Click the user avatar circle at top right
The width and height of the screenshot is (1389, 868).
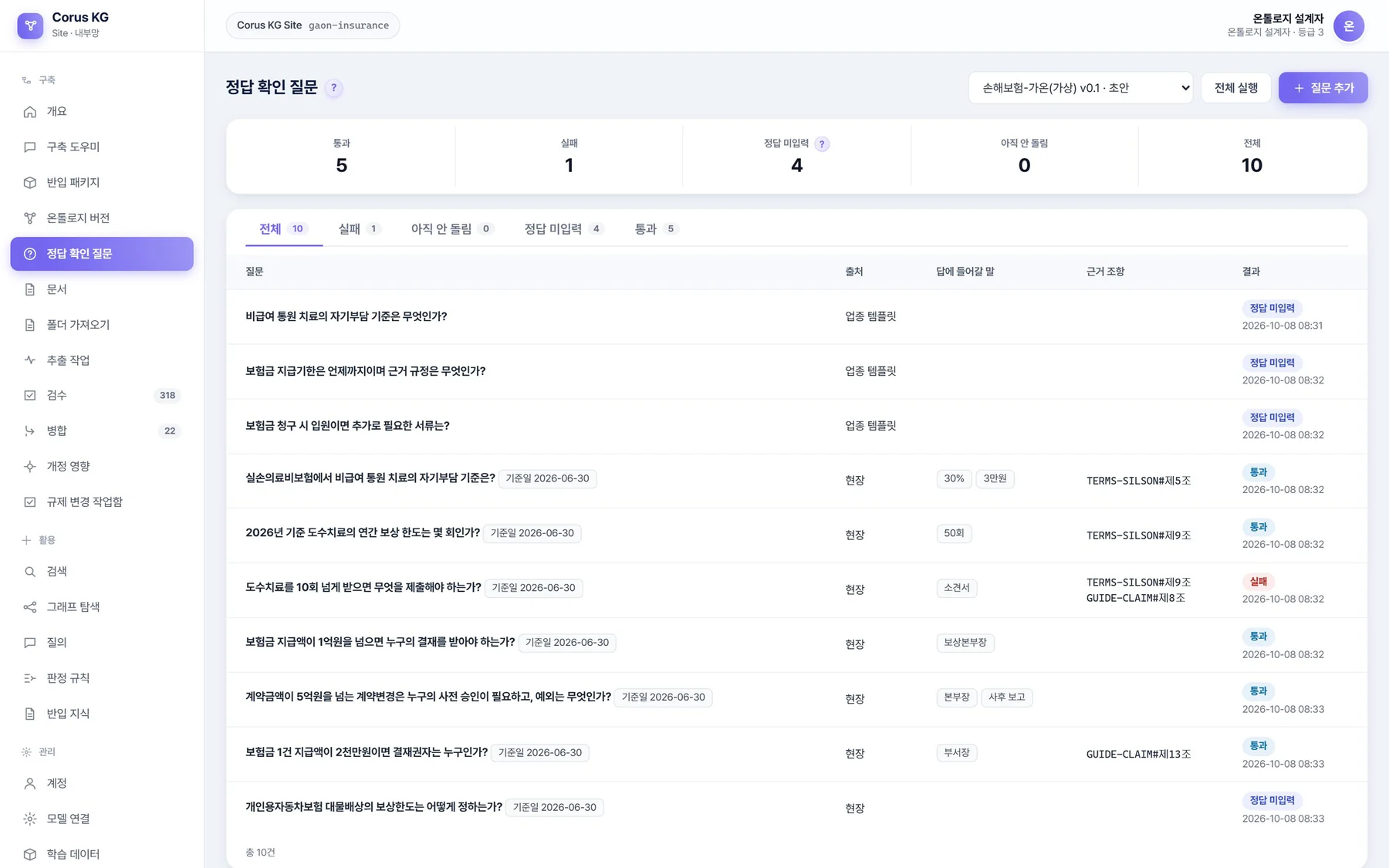(1348, 26)
